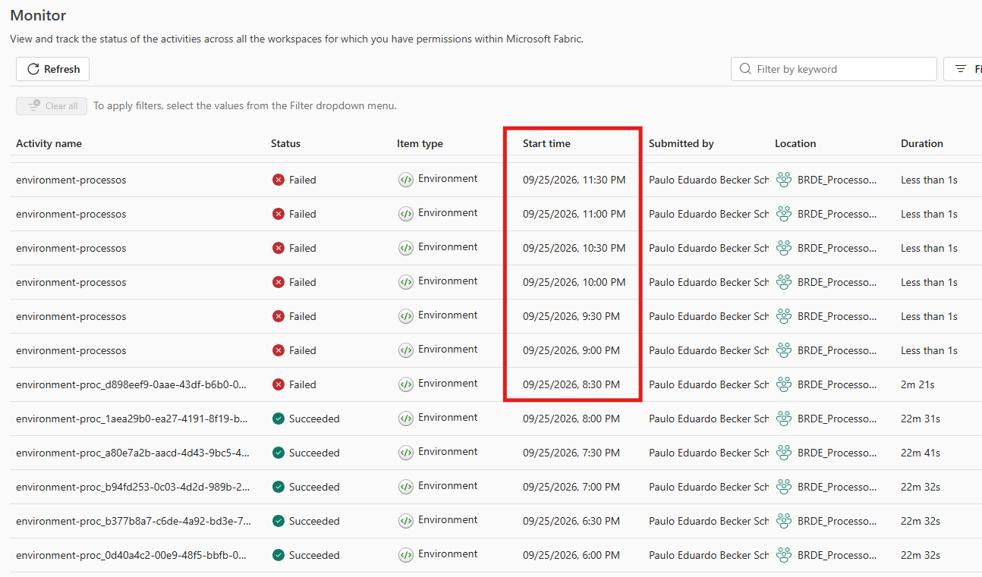Click the start time 09/25/2026, 9:00 PM
982x577 pixels.
coord(571,351)
